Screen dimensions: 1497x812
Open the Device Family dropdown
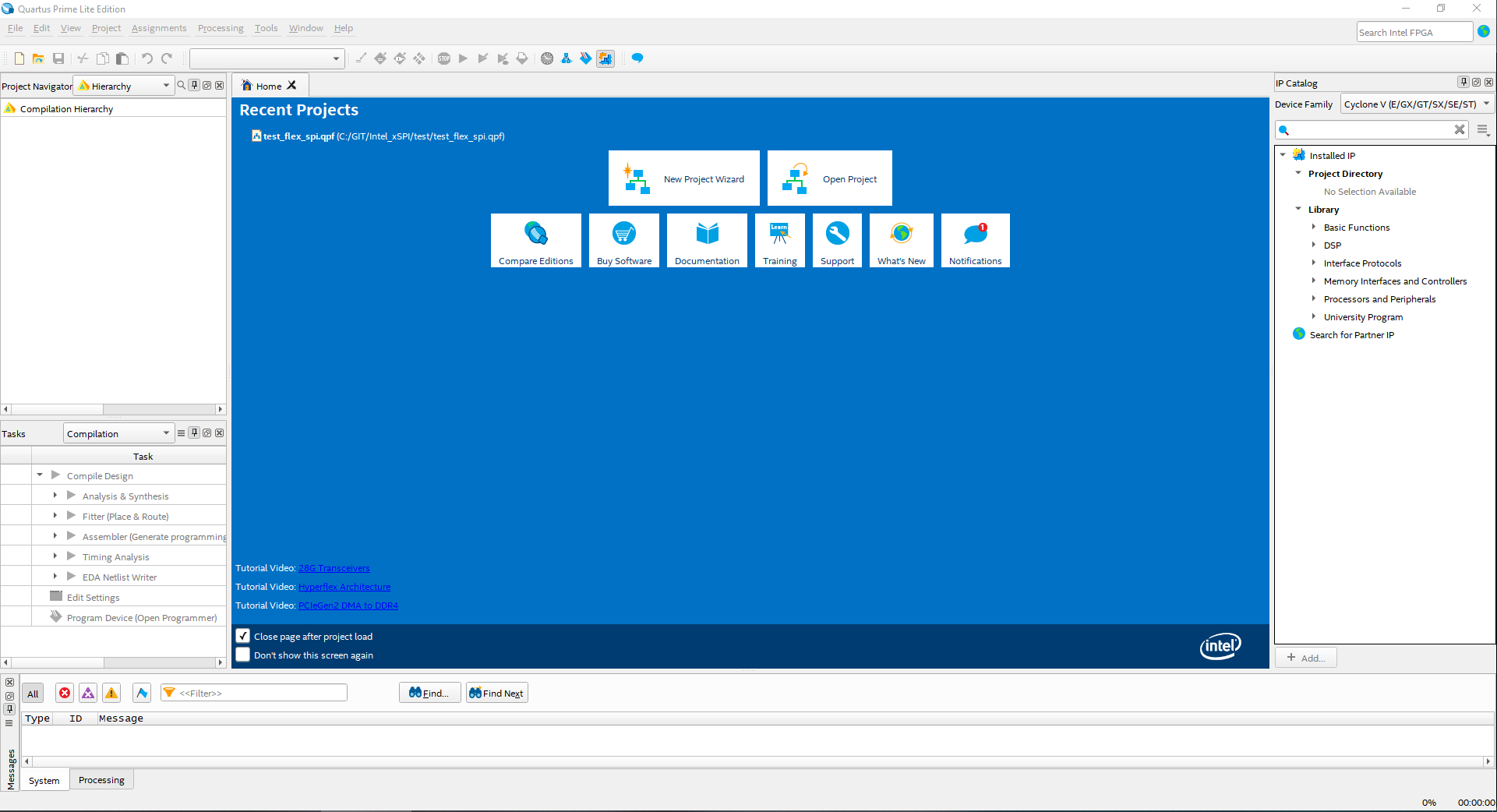point(1418,104)
